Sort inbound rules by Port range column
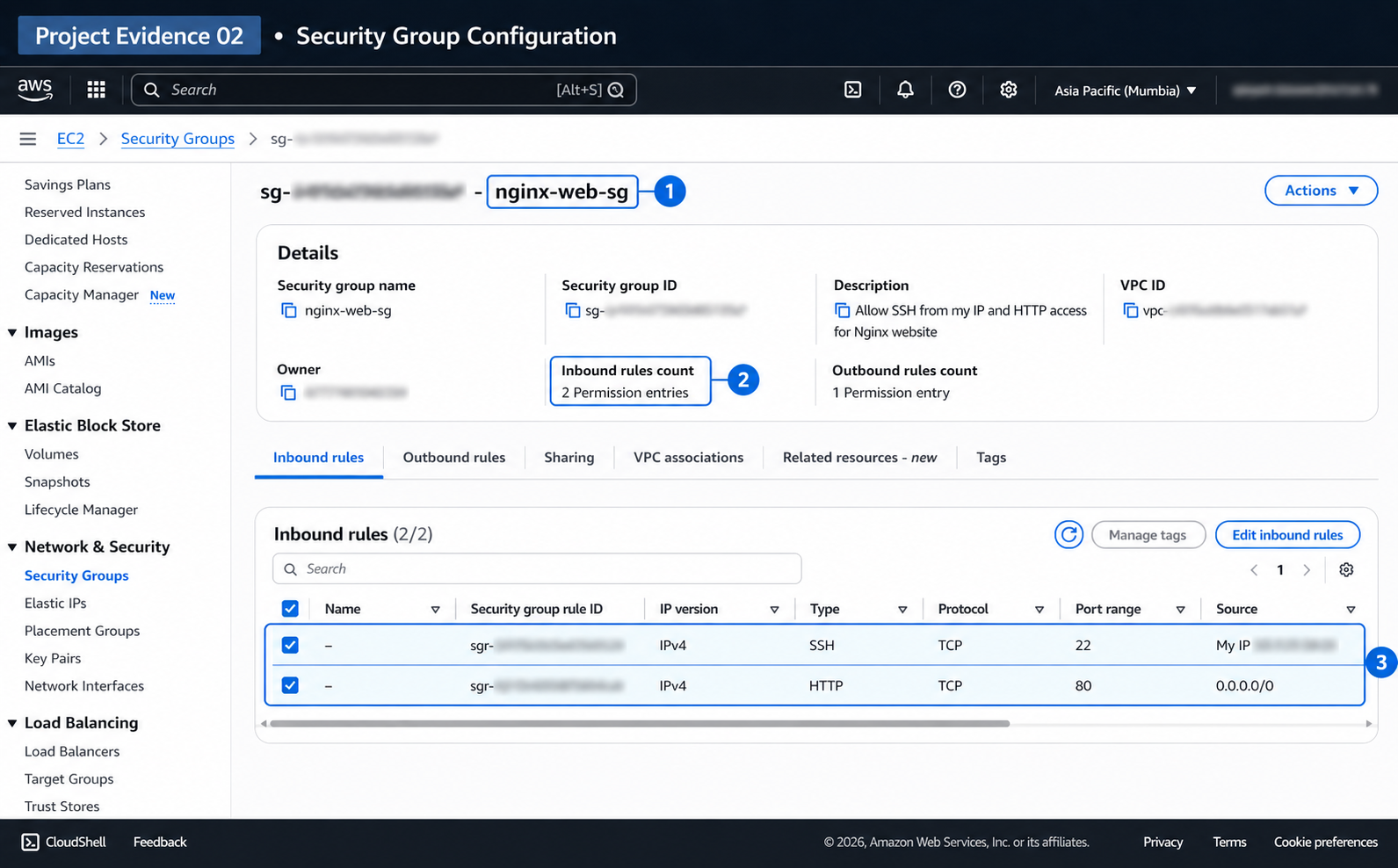The image size is (1398, 868). tap(1180, 610)
